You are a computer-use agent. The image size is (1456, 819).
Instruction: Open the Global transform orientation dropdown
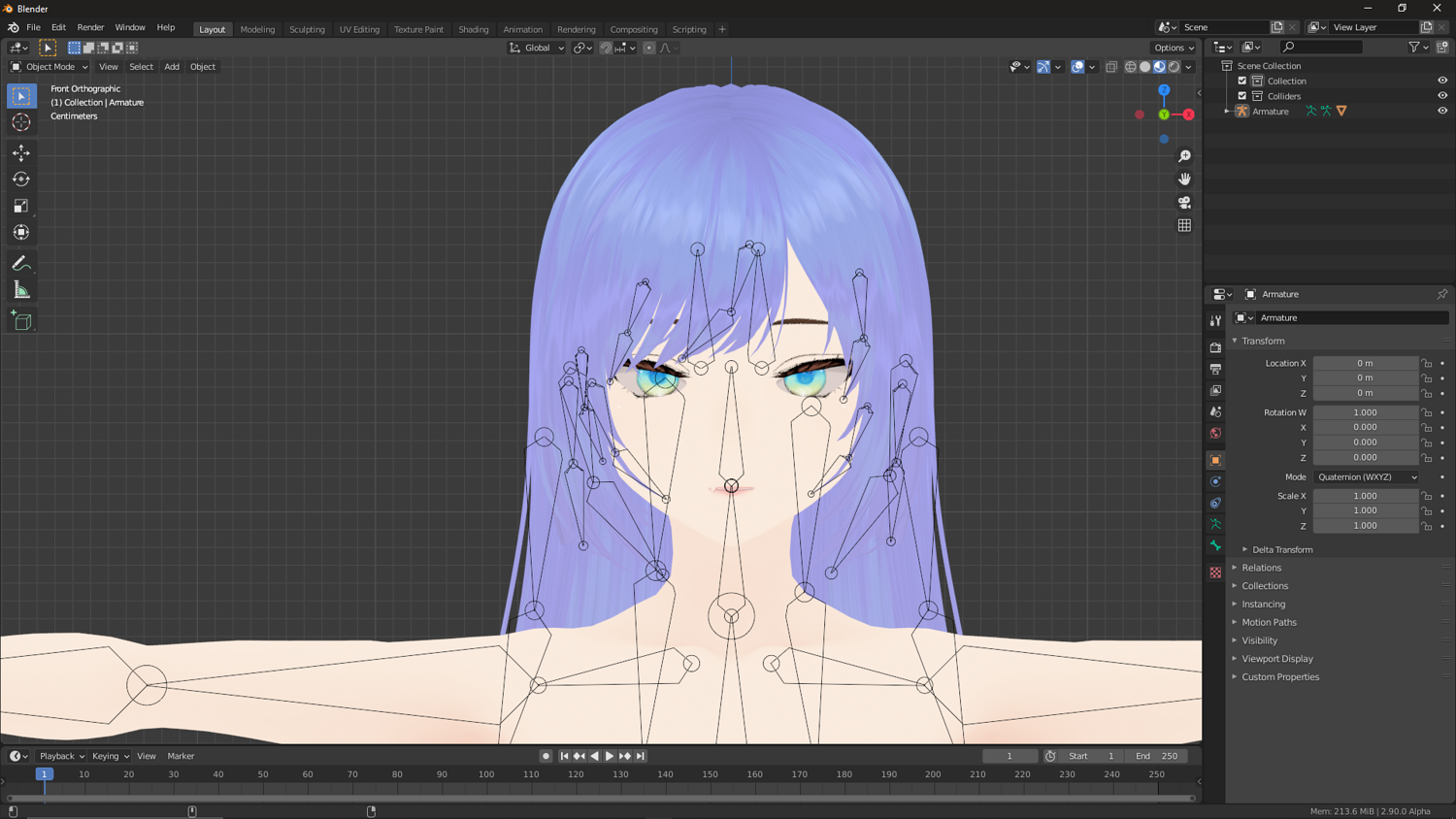click(x=537, y=48)
